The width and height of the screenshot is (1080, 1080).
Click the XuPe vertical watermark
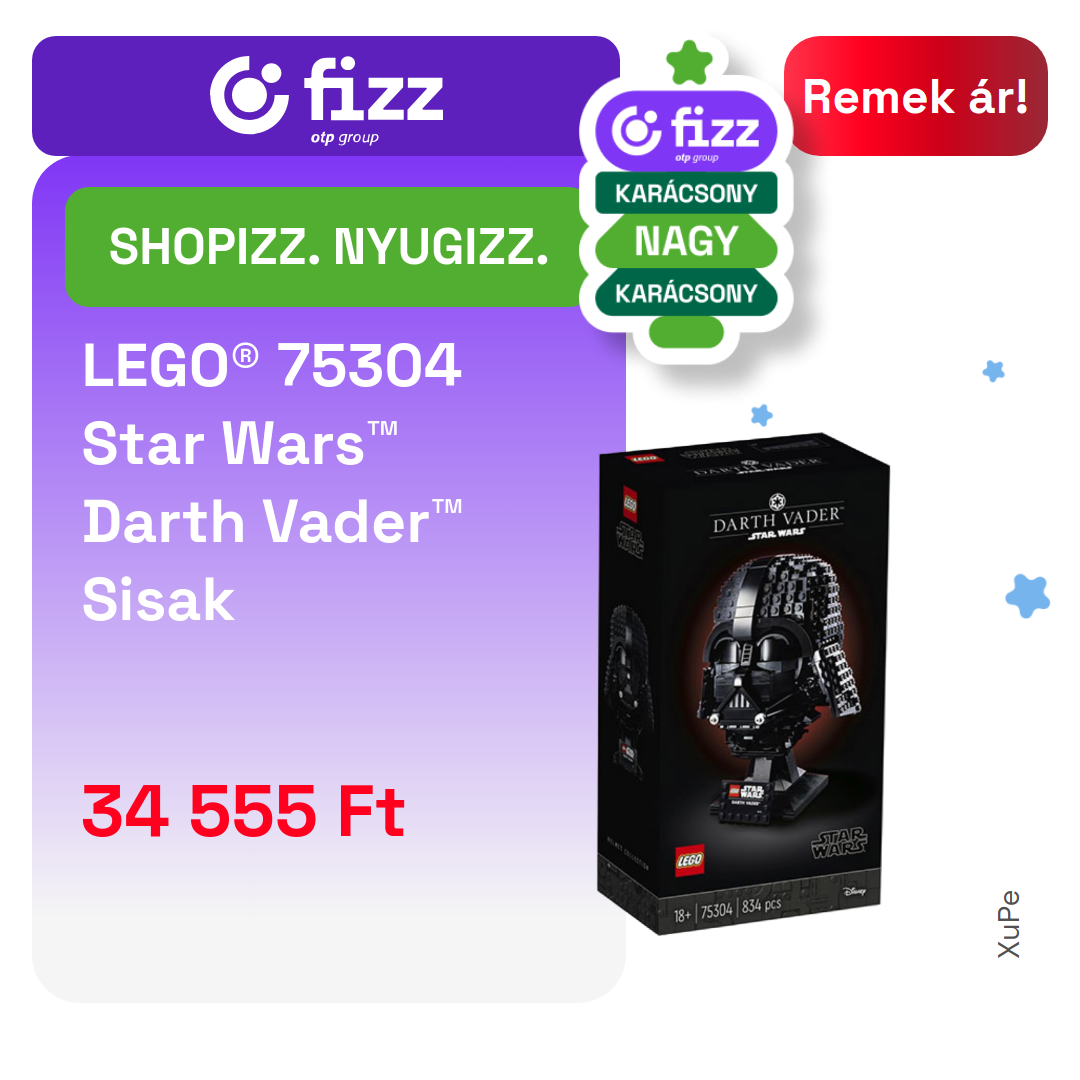pos(1008,924)
